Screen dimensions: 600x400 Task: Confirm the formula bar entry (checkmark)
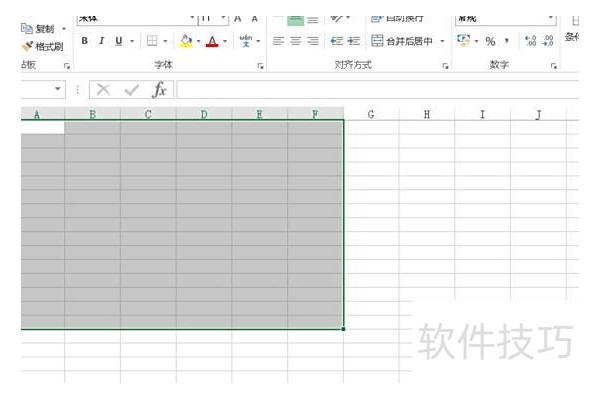click(x=131, y=90)
